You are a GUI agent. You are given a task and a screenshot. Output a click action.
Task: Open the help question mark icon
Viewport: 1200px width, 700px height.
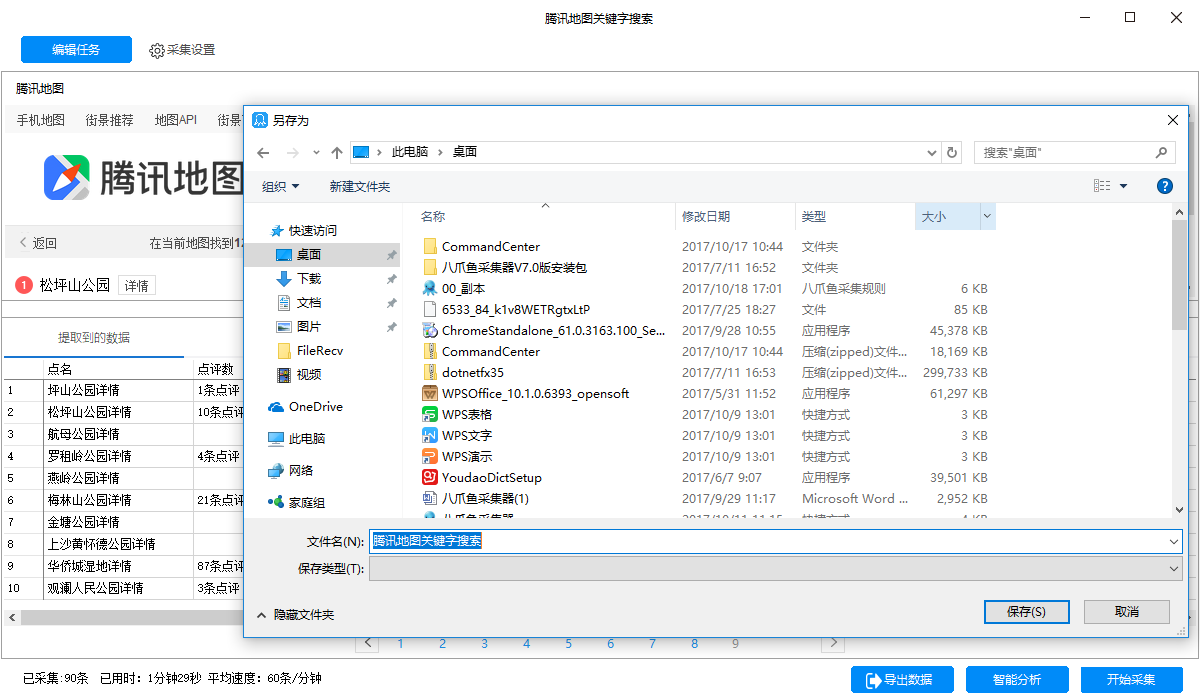click(x=1164, y=186)
